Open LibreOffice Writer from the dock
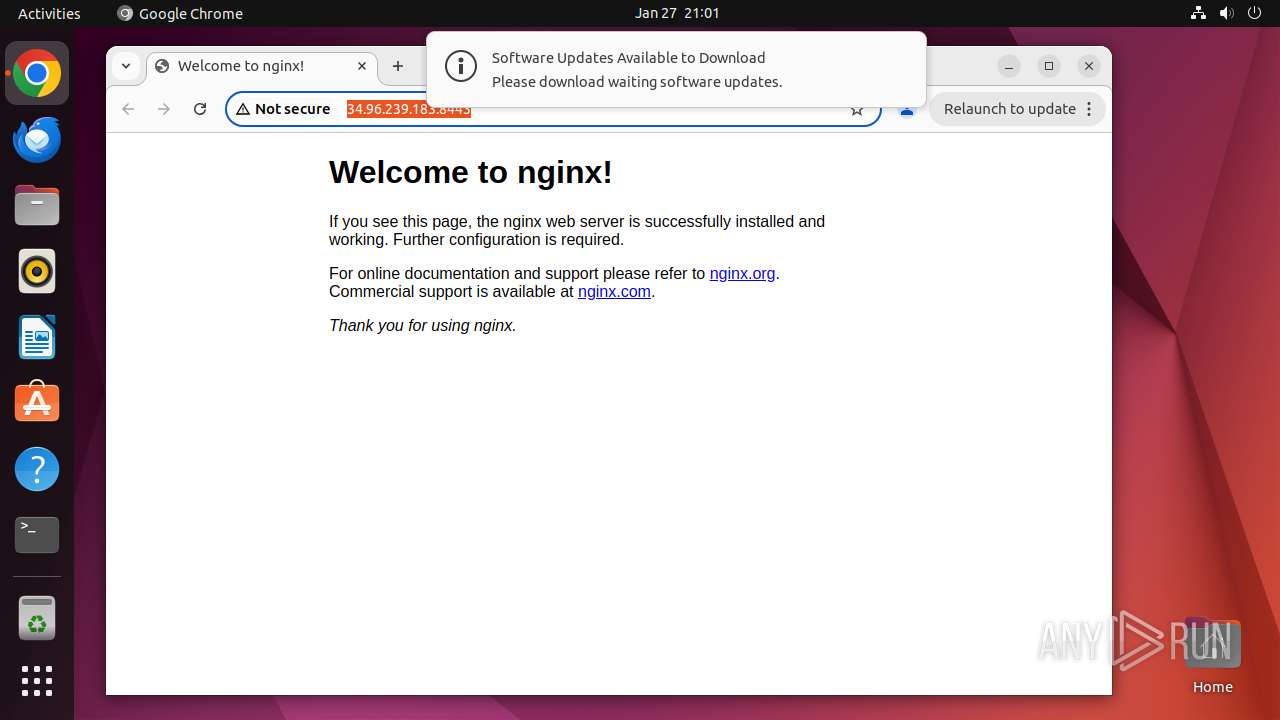The height and width of the screenshot is (720, 1280). 37,337
